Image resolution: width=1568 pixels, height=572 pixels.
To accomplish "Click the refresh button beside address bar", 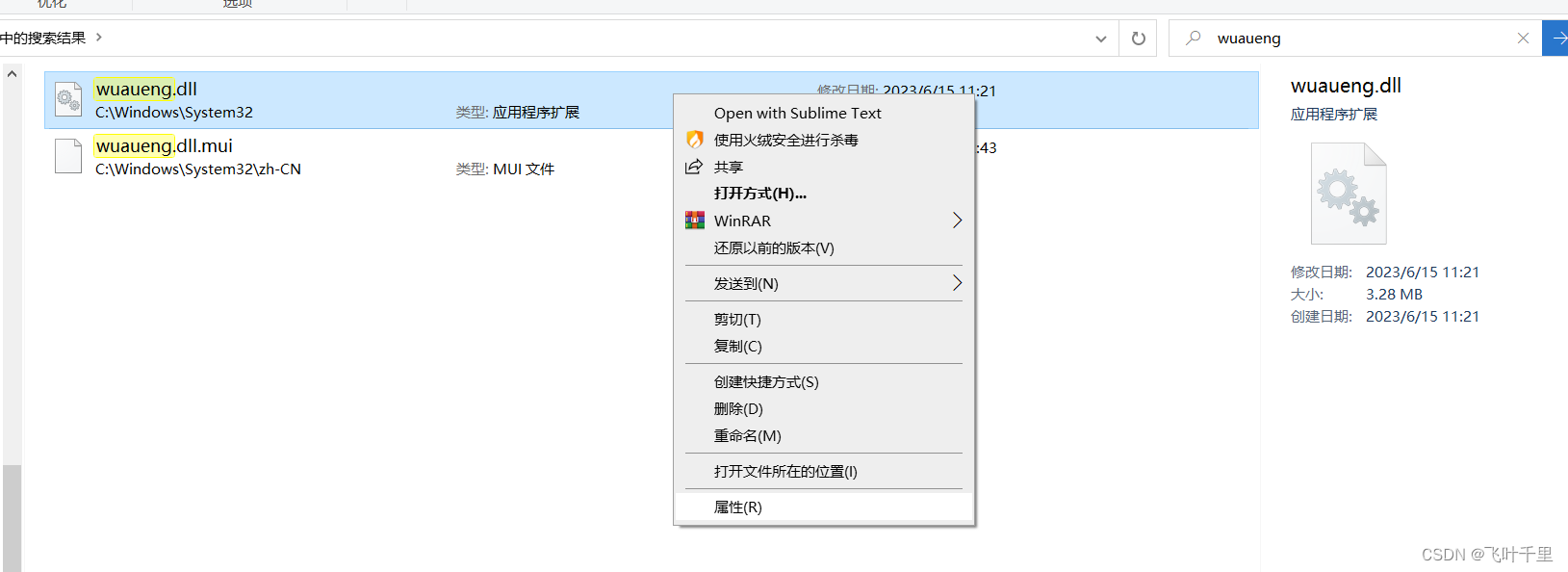I will pos(1139,39).
